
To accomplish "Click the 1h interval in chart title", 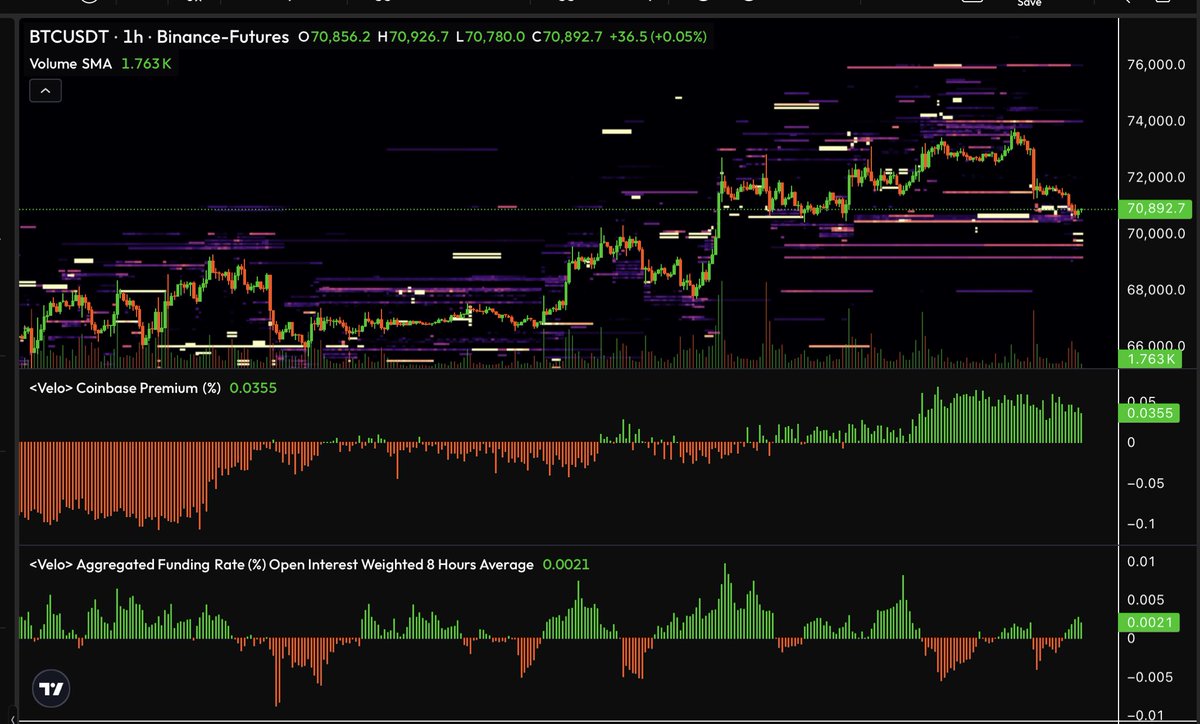I will 133,37.
